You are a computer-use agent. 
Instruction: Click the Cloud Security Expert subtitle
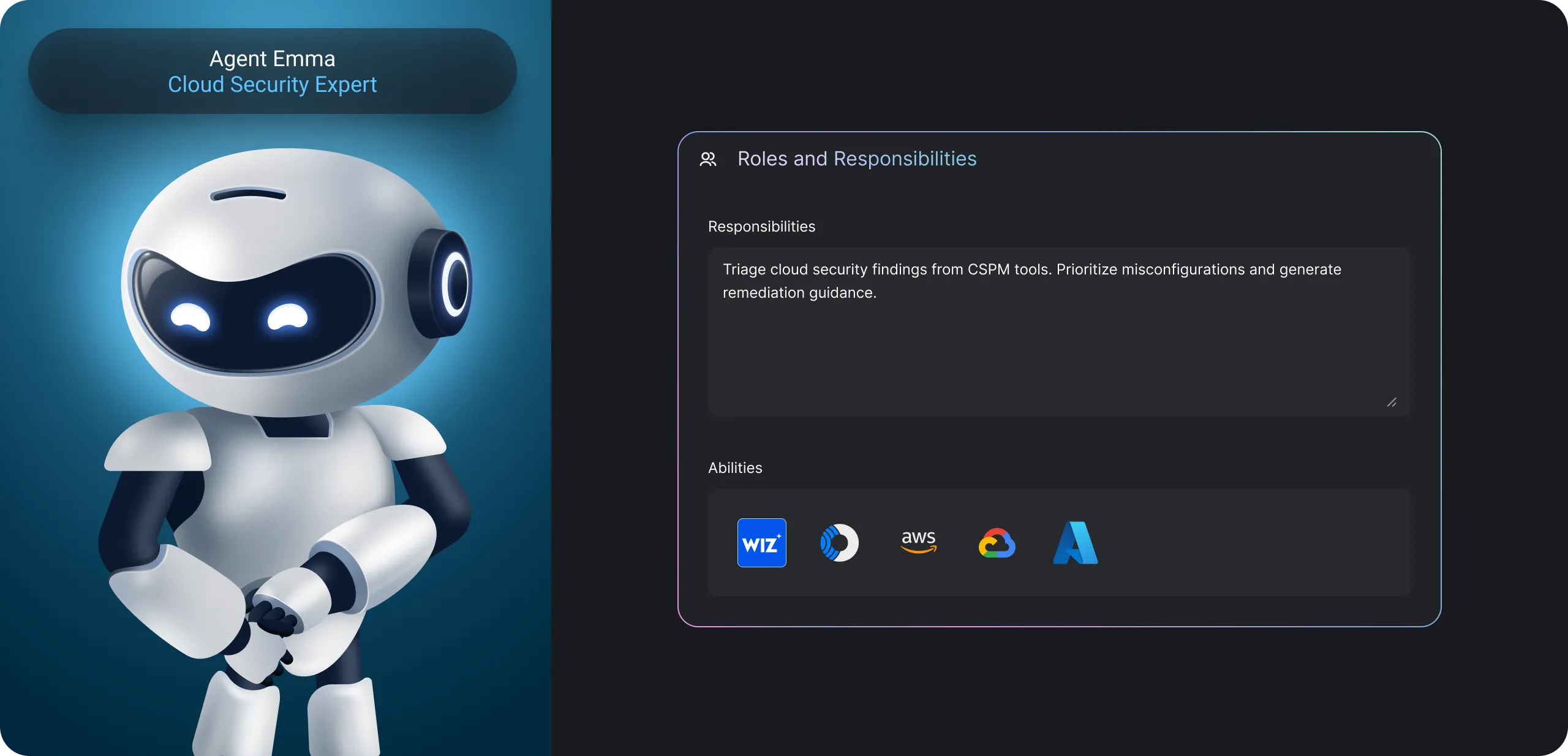[272, 85]
